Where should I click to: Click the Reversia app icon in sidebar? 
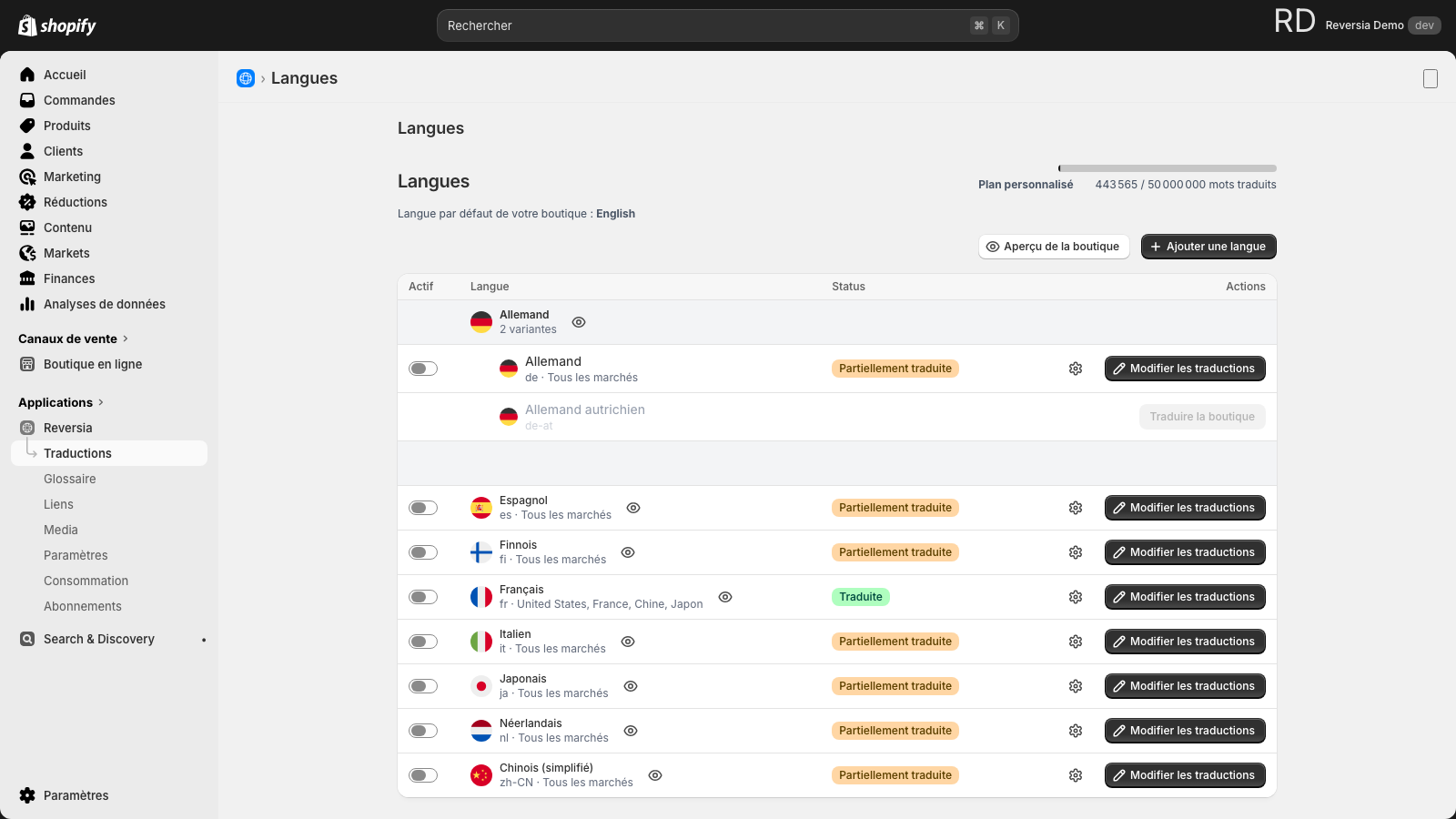click(27, 428)
